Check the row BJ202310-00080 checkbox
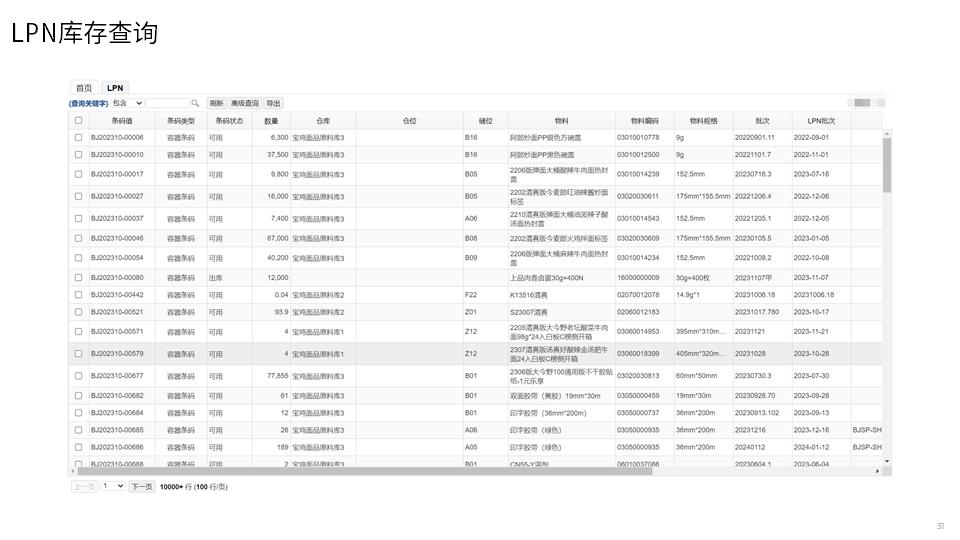 click(x=78, y=277)
